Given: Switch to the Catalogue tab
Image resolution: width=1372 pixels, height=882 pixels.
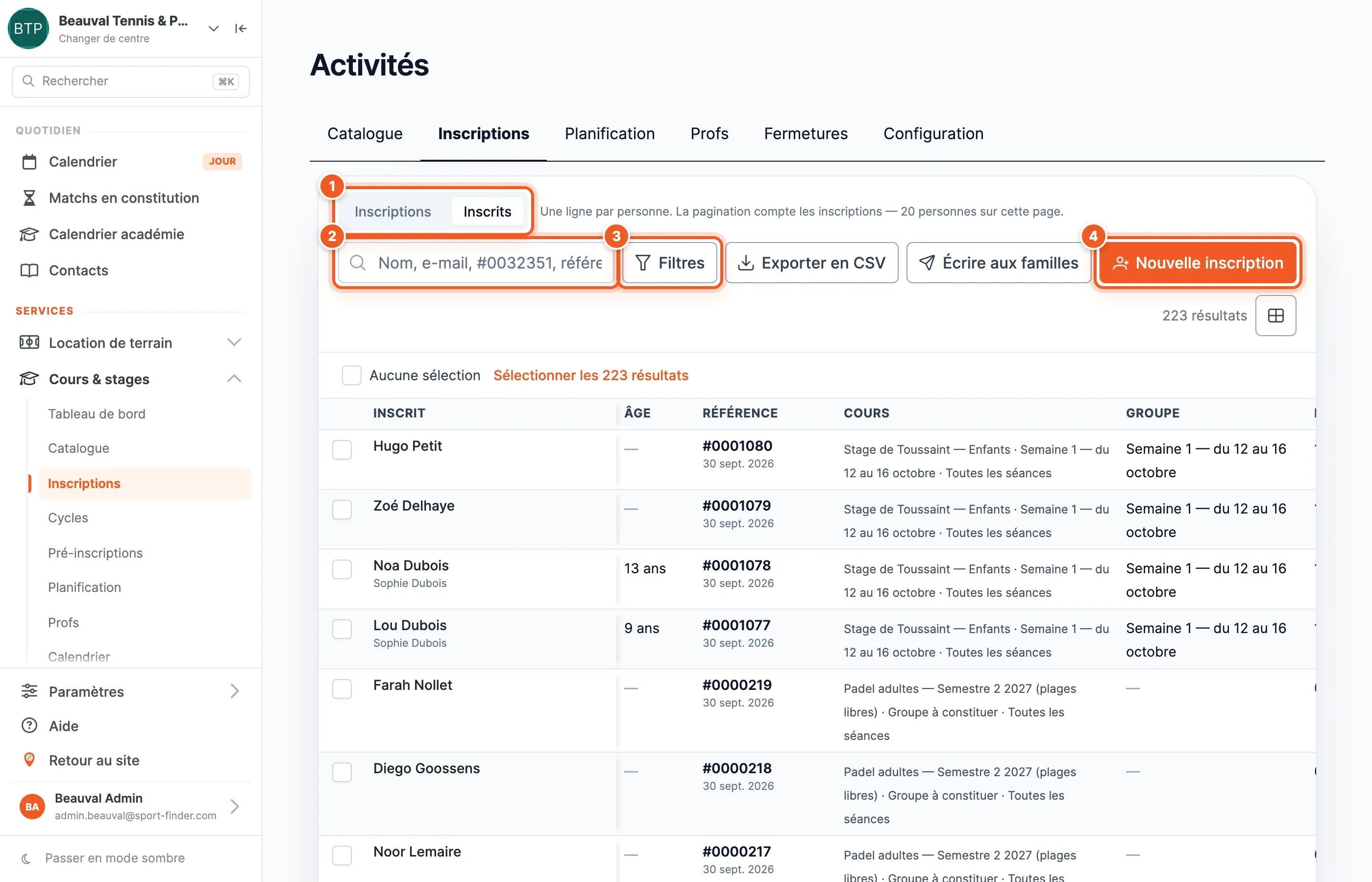Looking at the screenshot, I should click(x=365, y=133).
